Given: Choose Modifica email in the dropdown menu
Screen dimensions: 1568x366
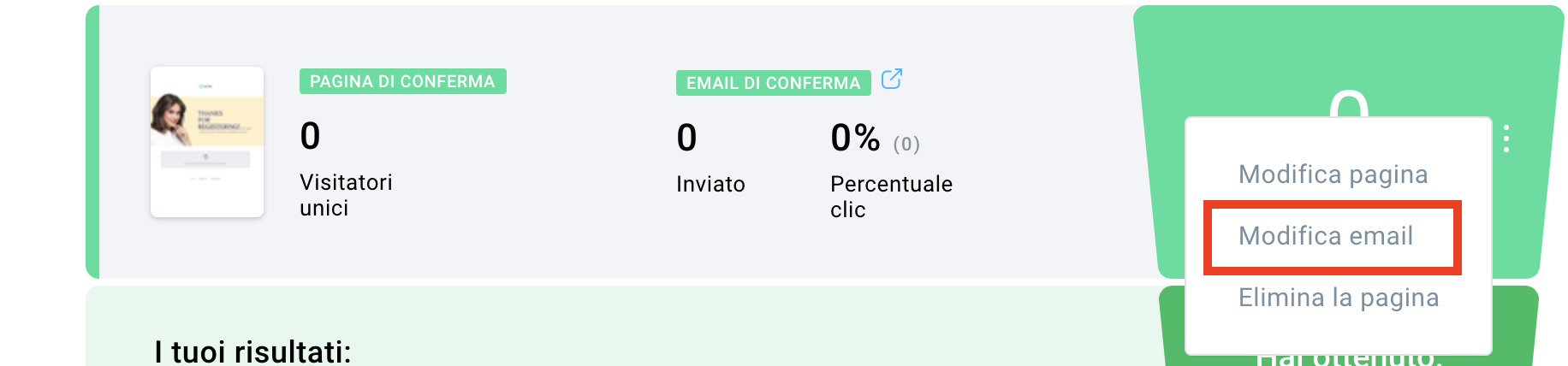Looking at the screenshot, I should coord(1325,236).
